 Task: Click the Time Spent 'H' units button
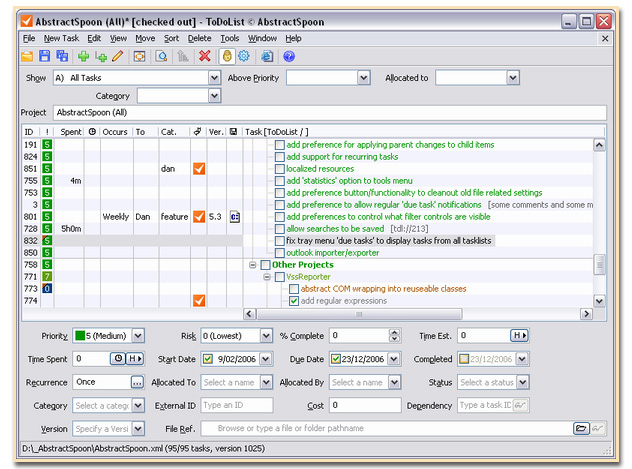click(135, 359)
